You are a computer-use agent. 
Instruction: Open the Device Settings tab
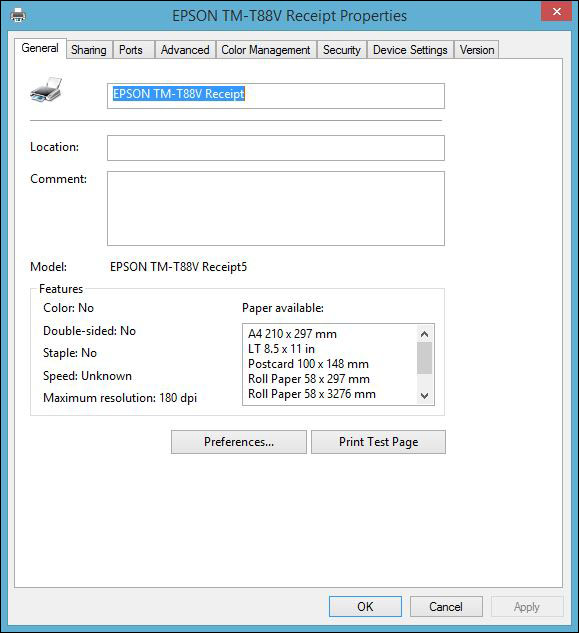click(x=410, y=50)
